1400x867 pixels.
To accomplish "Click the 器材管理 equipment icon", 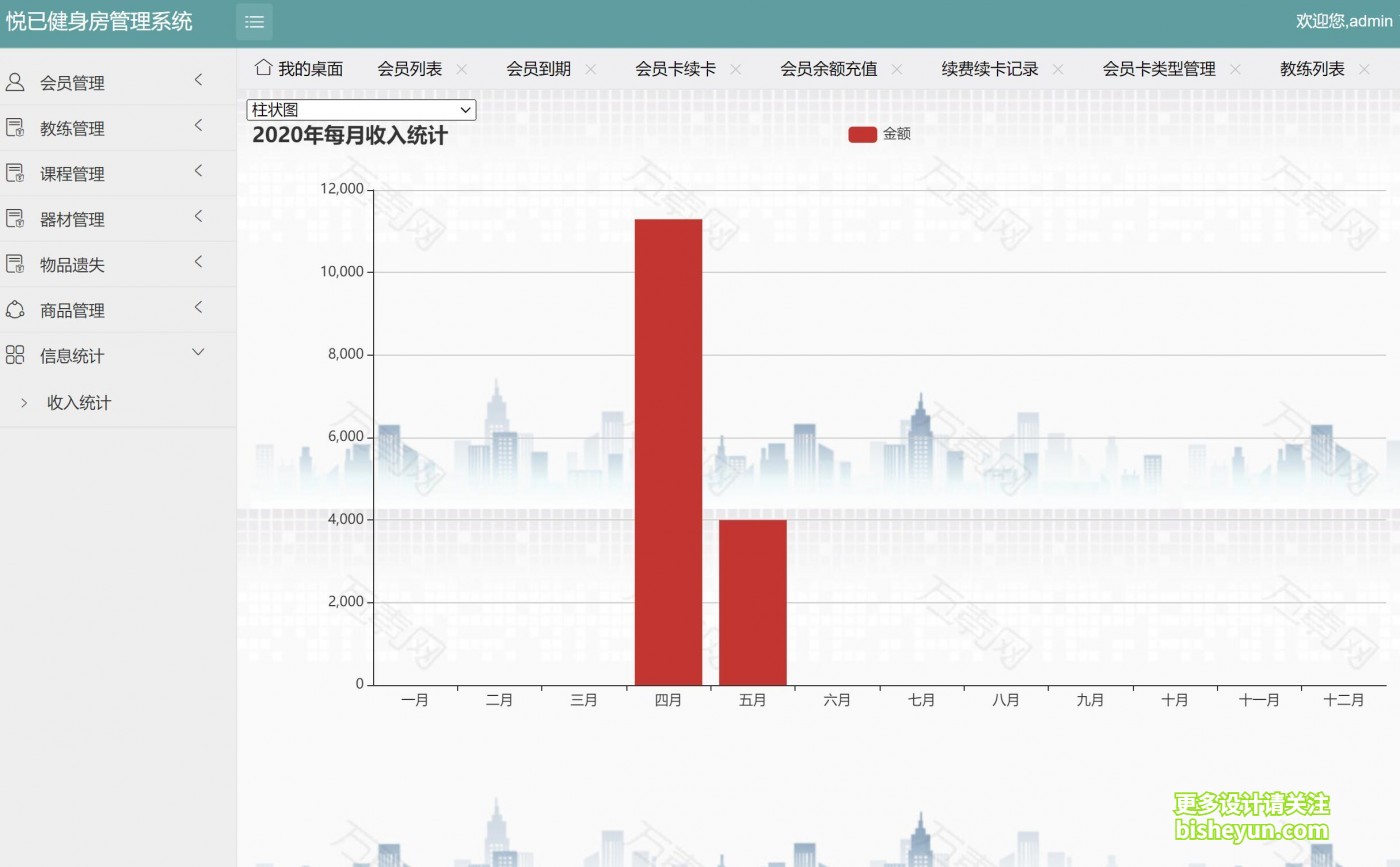I will (14, 218).
